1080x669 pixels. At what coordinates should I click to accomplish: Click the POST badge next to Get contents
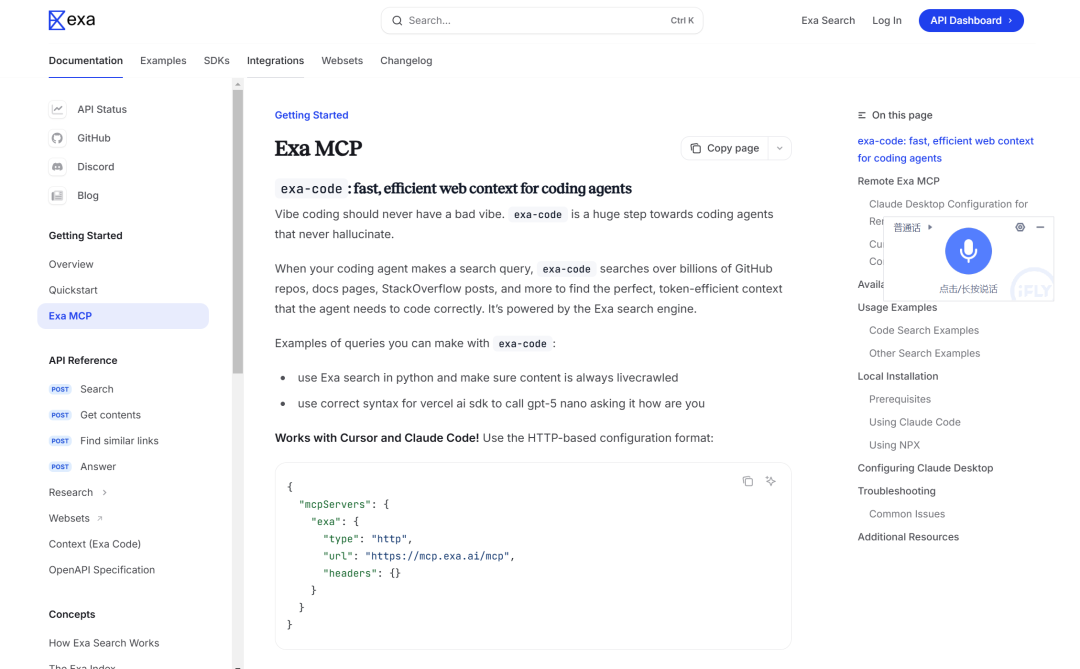click(60, 415)
